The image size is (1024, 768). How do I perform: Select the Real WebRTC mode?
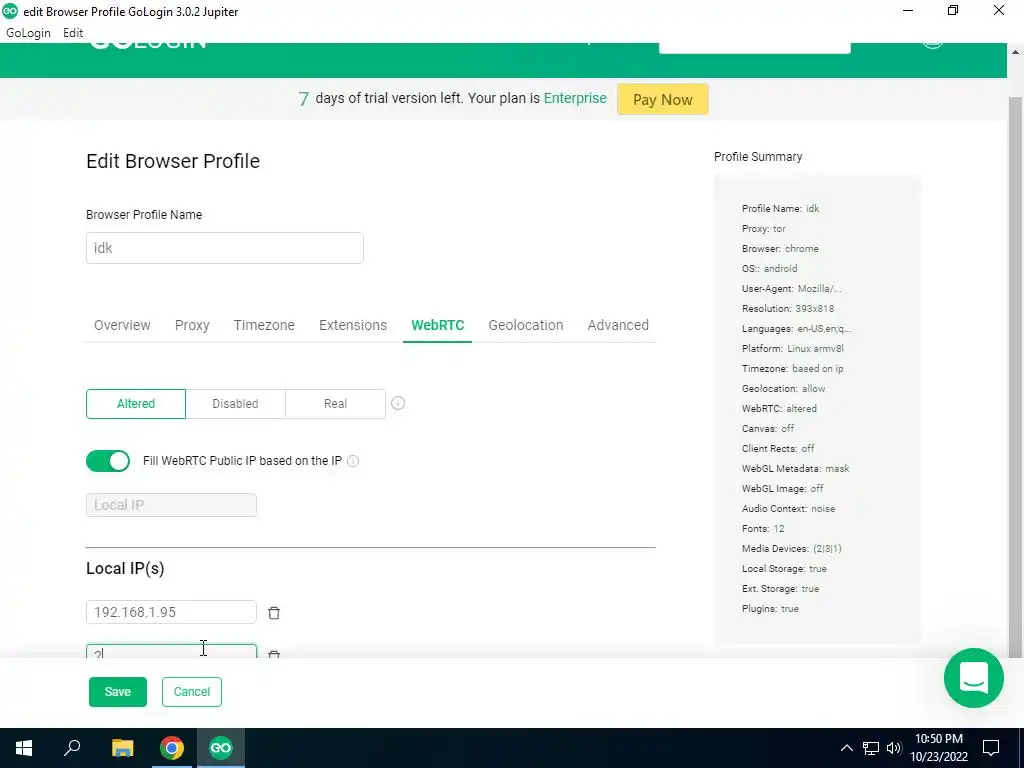pos(335,404)
